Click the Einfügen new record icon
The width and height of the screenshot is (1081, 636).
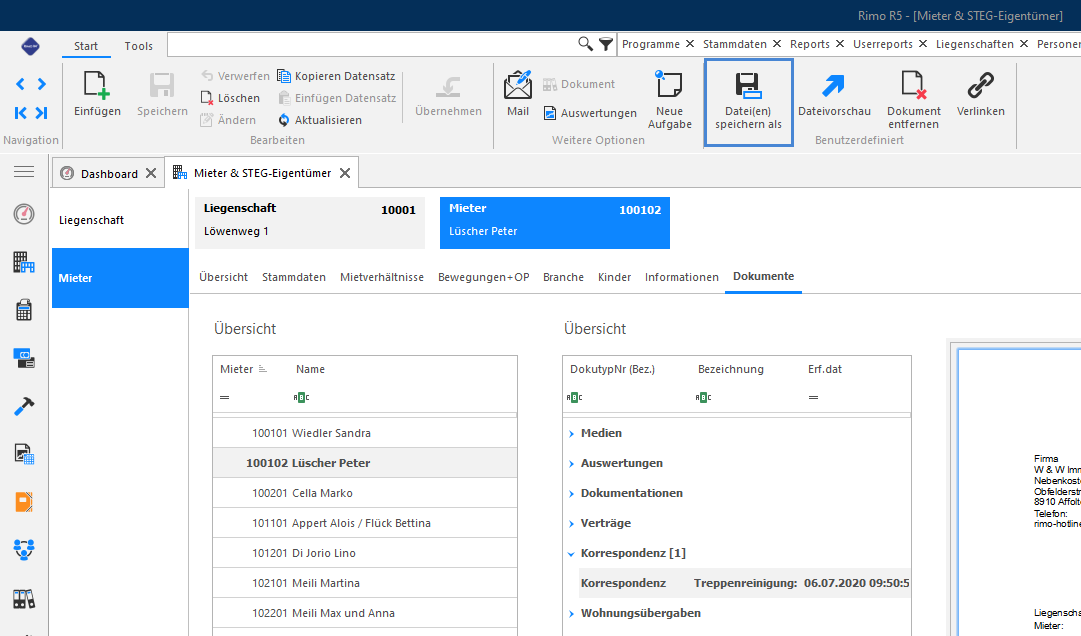click(97, 85)
